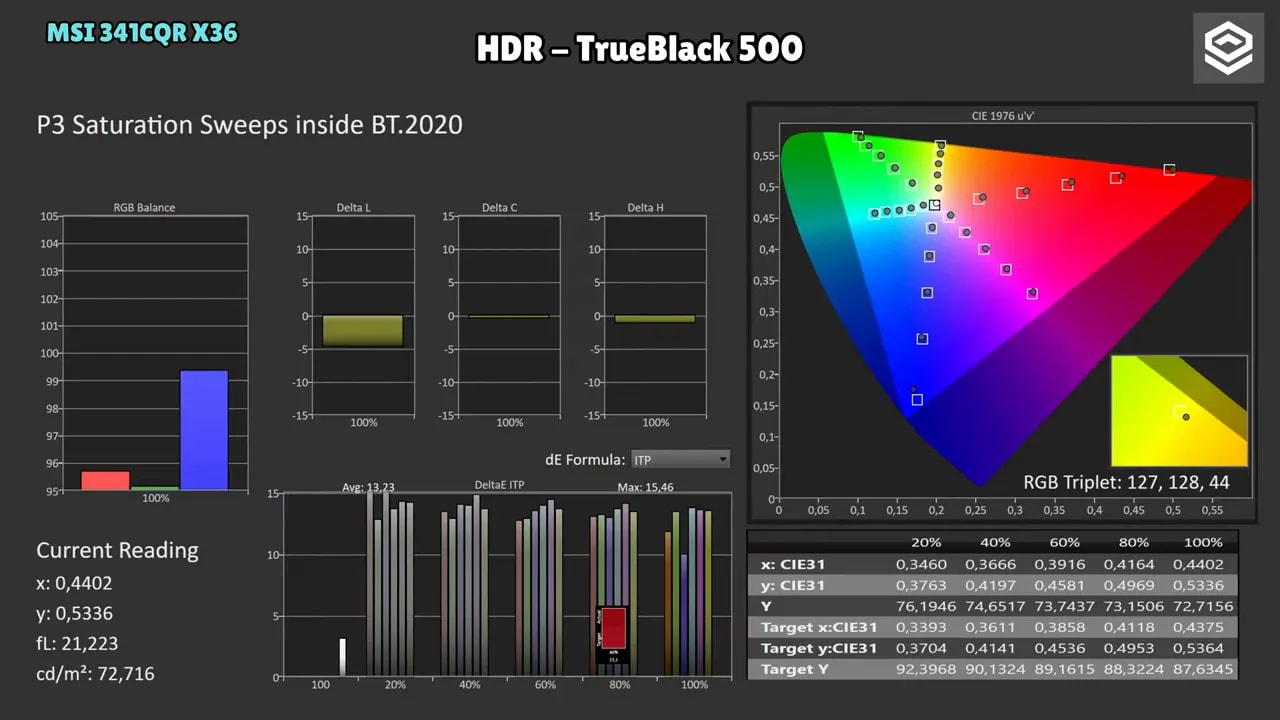Click table cell '0,3704'

point(920,648)
